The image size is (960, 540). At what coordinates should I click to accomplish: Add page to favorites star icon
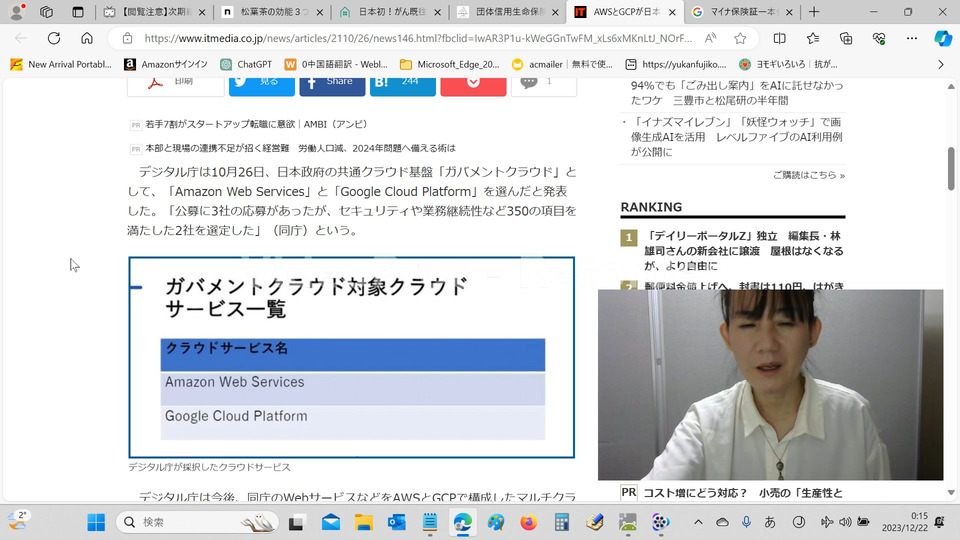740,38
